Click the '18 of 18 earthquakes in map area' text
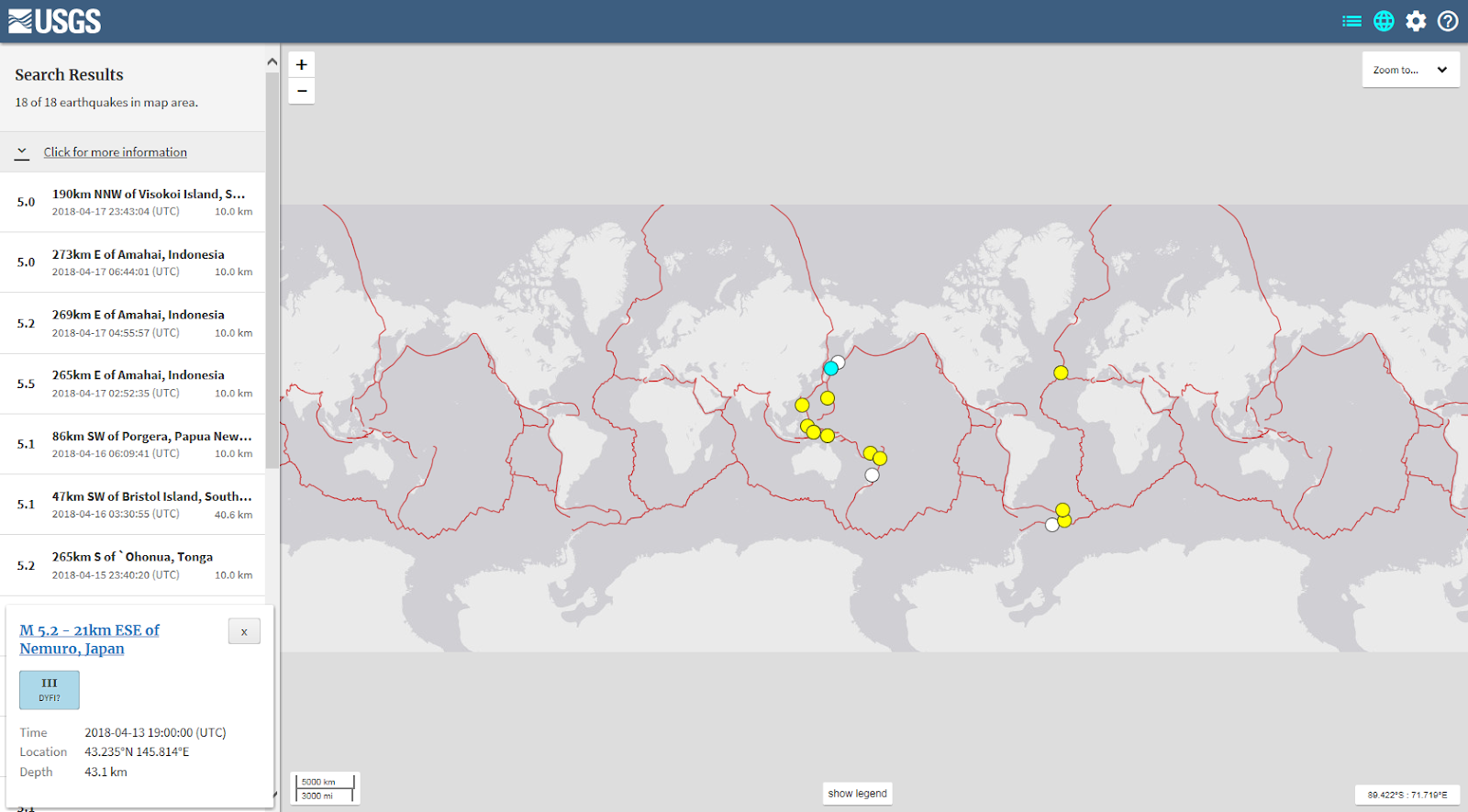The width and height of the screenshot is (1468, 812). click(x=106, y=103)
